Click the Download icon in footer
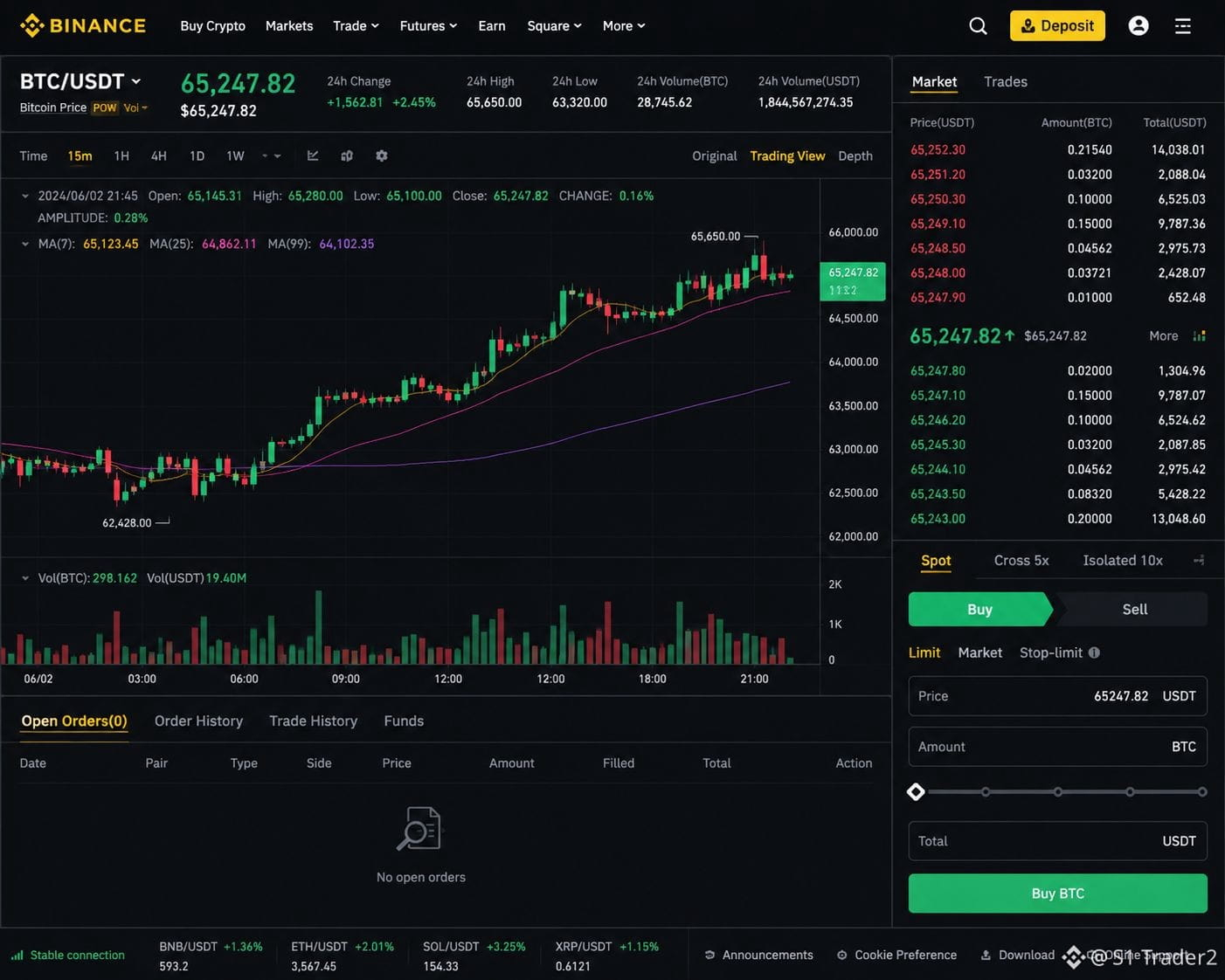The width and height of the screenshot is (1225, 980). pyautogui.click(x=986, y=955)
